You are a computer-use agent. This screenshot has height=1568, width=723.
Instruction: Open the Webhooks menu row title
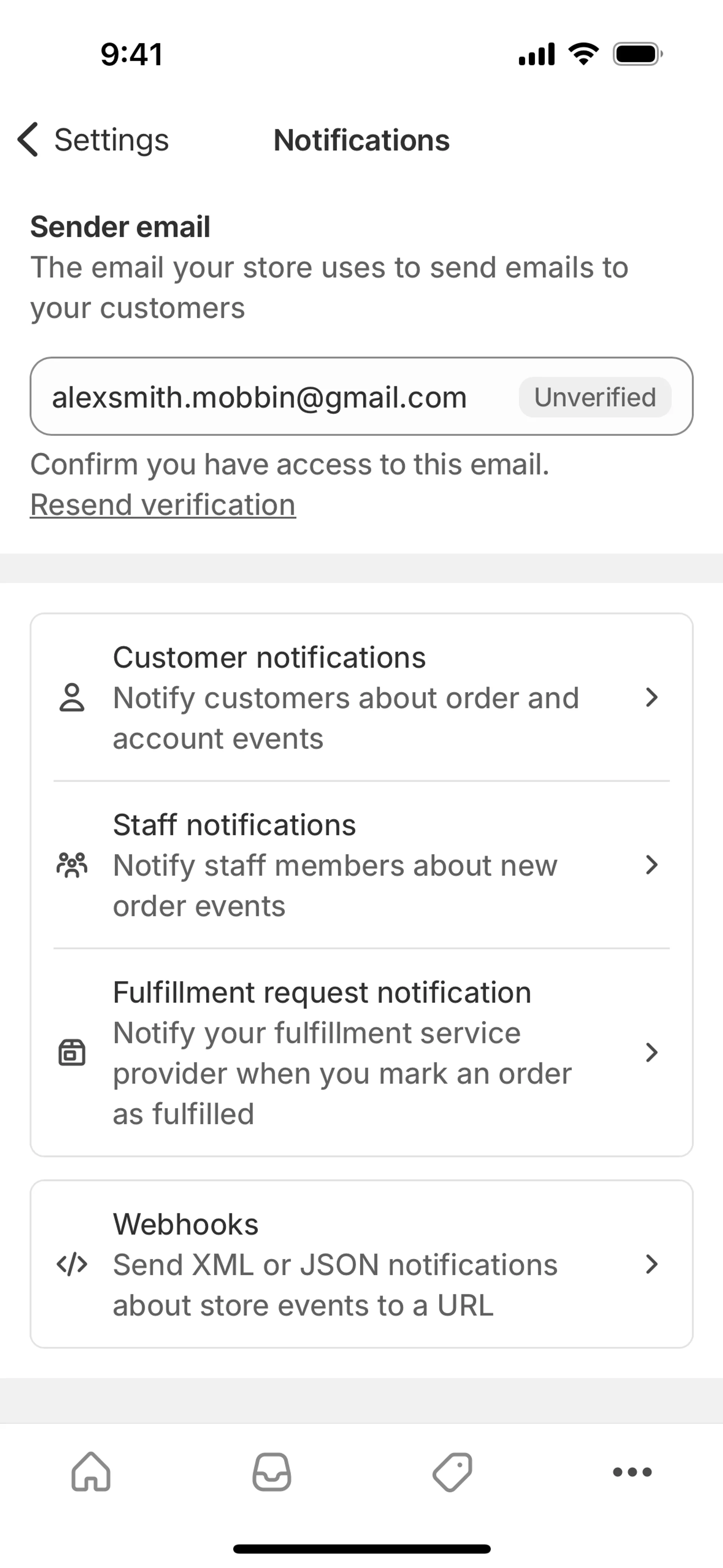click(186, 1224)
